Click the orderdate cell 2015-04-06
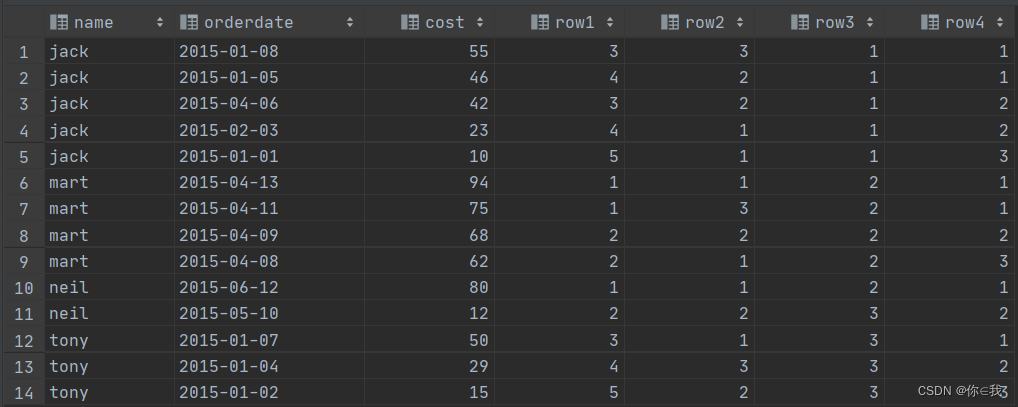 click(x=269, y=103)
